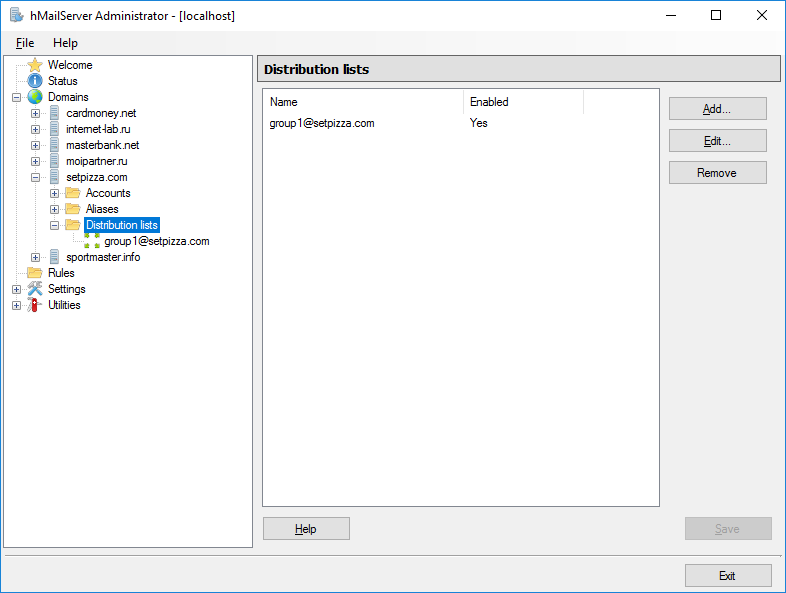Screen dimensions: 786x593
Task: Click the Edit... button
Action: coord(717,141)
